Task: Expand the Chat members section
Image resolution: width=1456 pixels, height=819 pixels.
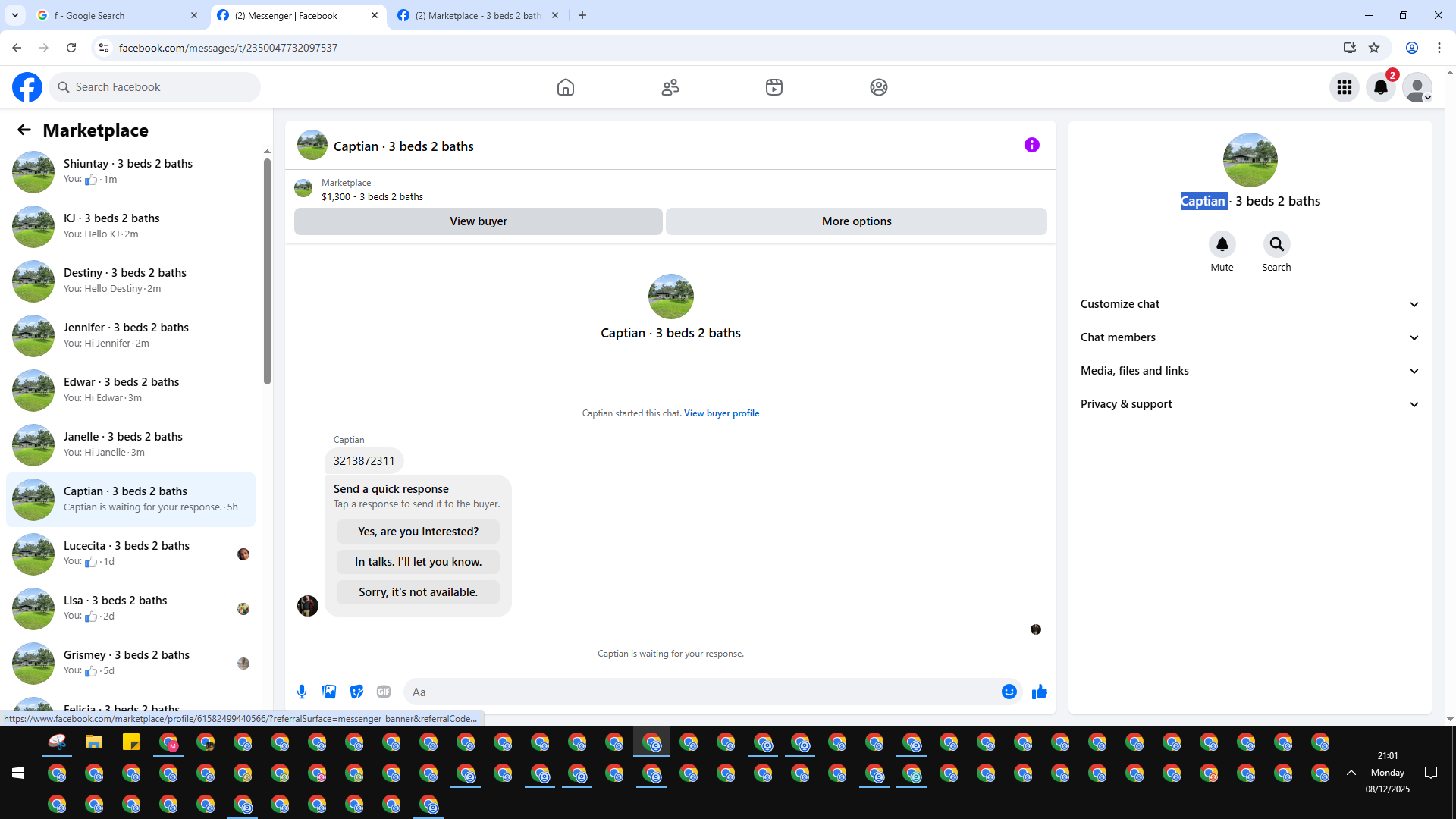Action: tap(1250, 337)
